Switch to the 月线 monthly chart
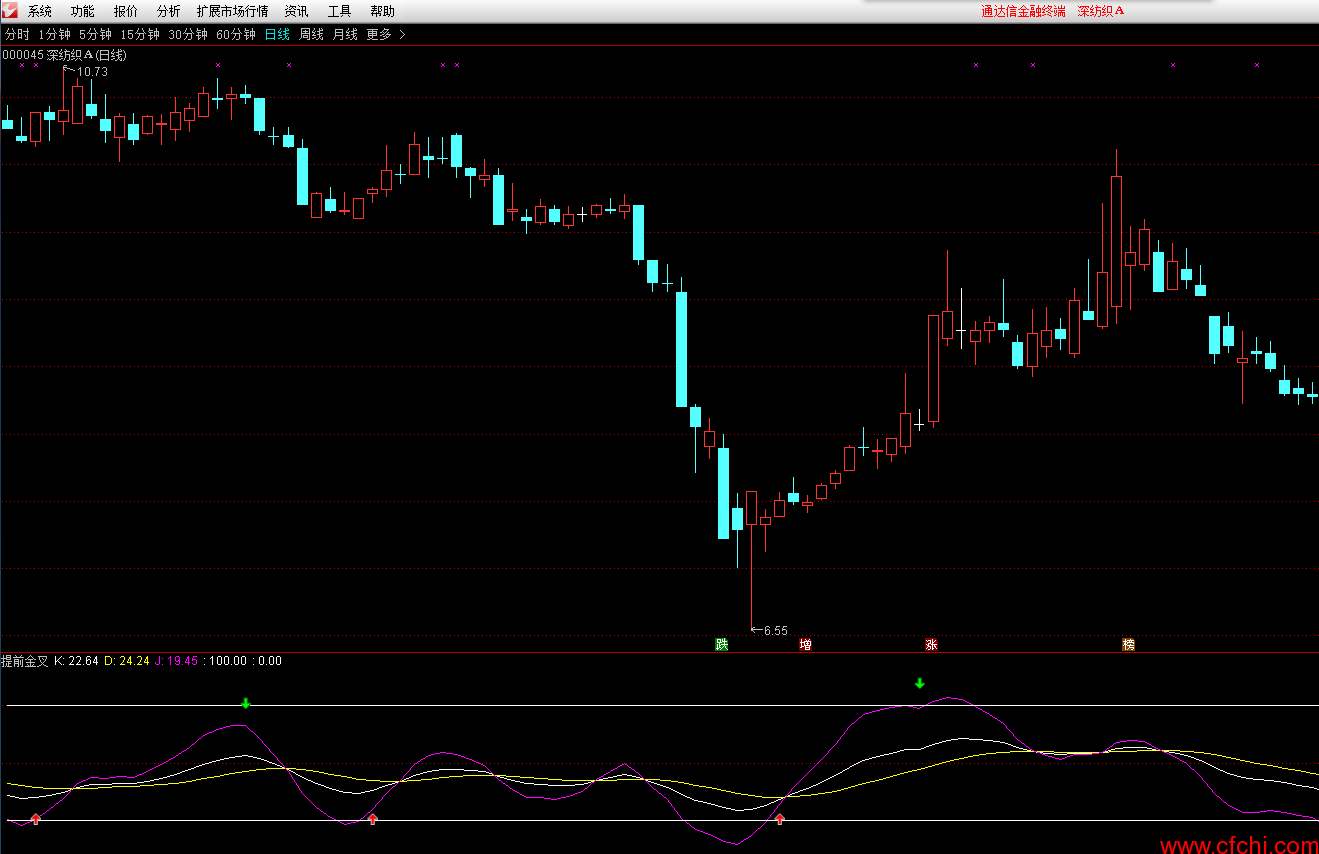1319x854 pixels. [345, 35]
